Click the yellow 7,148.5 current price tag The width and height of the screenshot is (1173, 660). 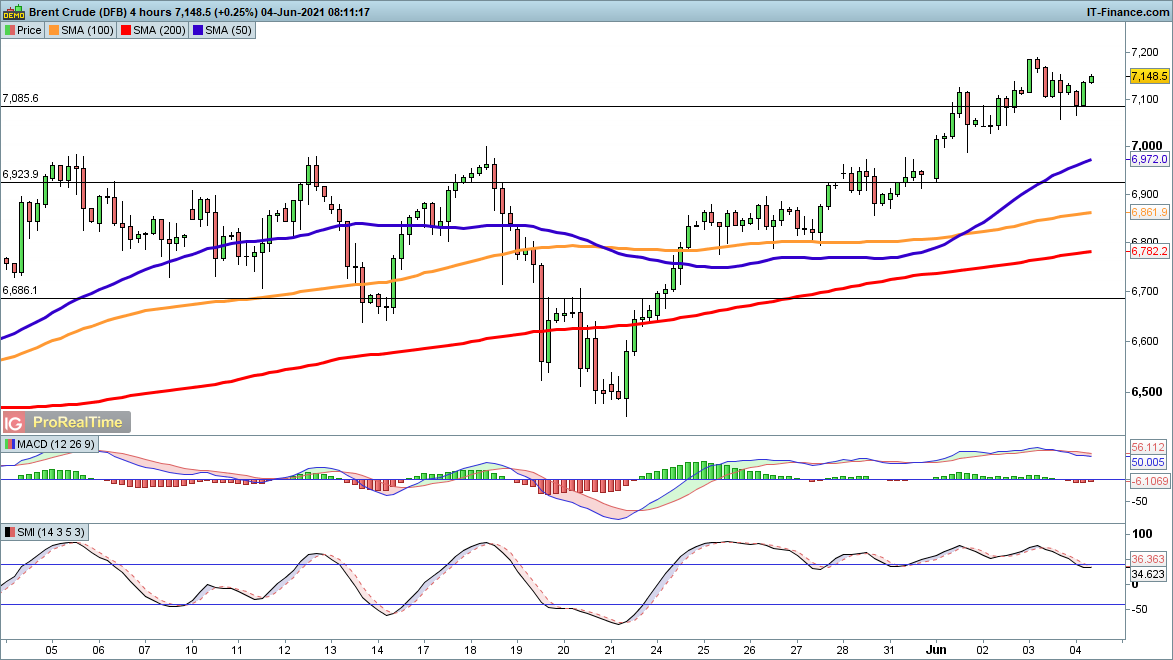click(1149, 77)
